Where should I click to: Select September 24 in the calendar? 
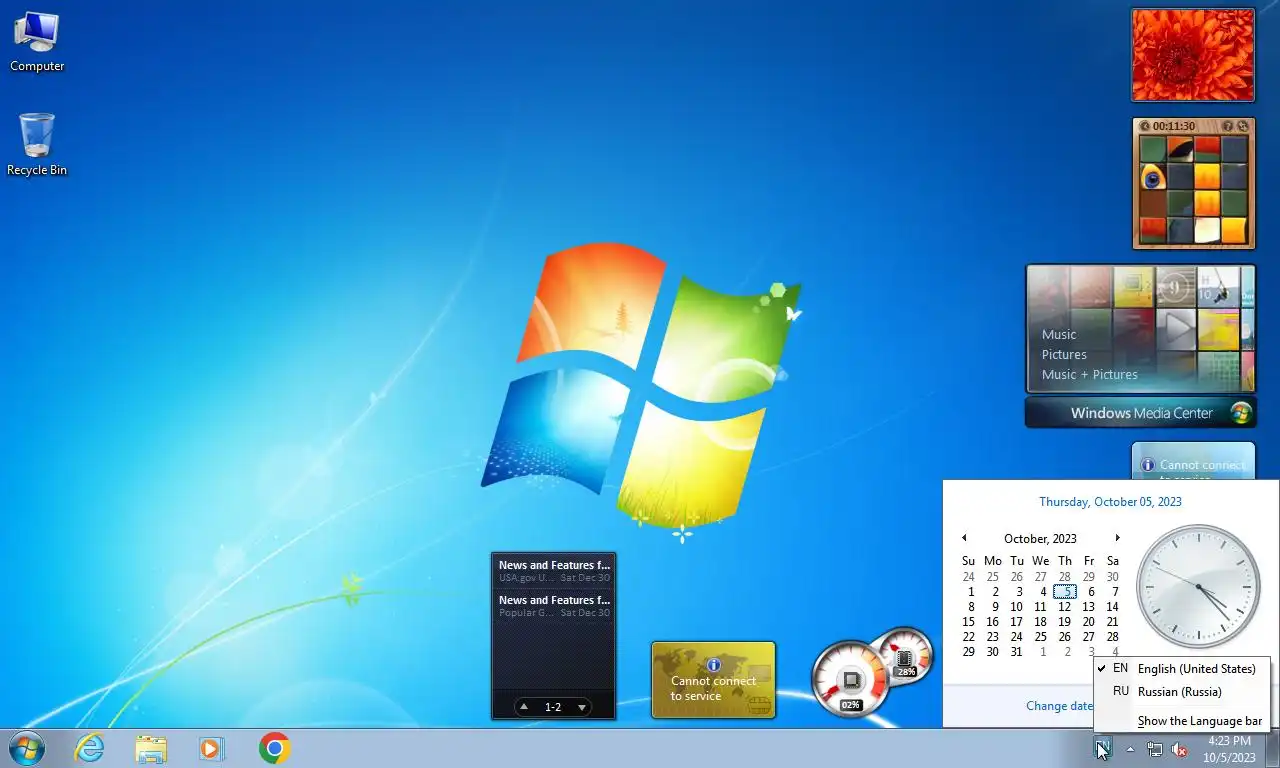969,577
